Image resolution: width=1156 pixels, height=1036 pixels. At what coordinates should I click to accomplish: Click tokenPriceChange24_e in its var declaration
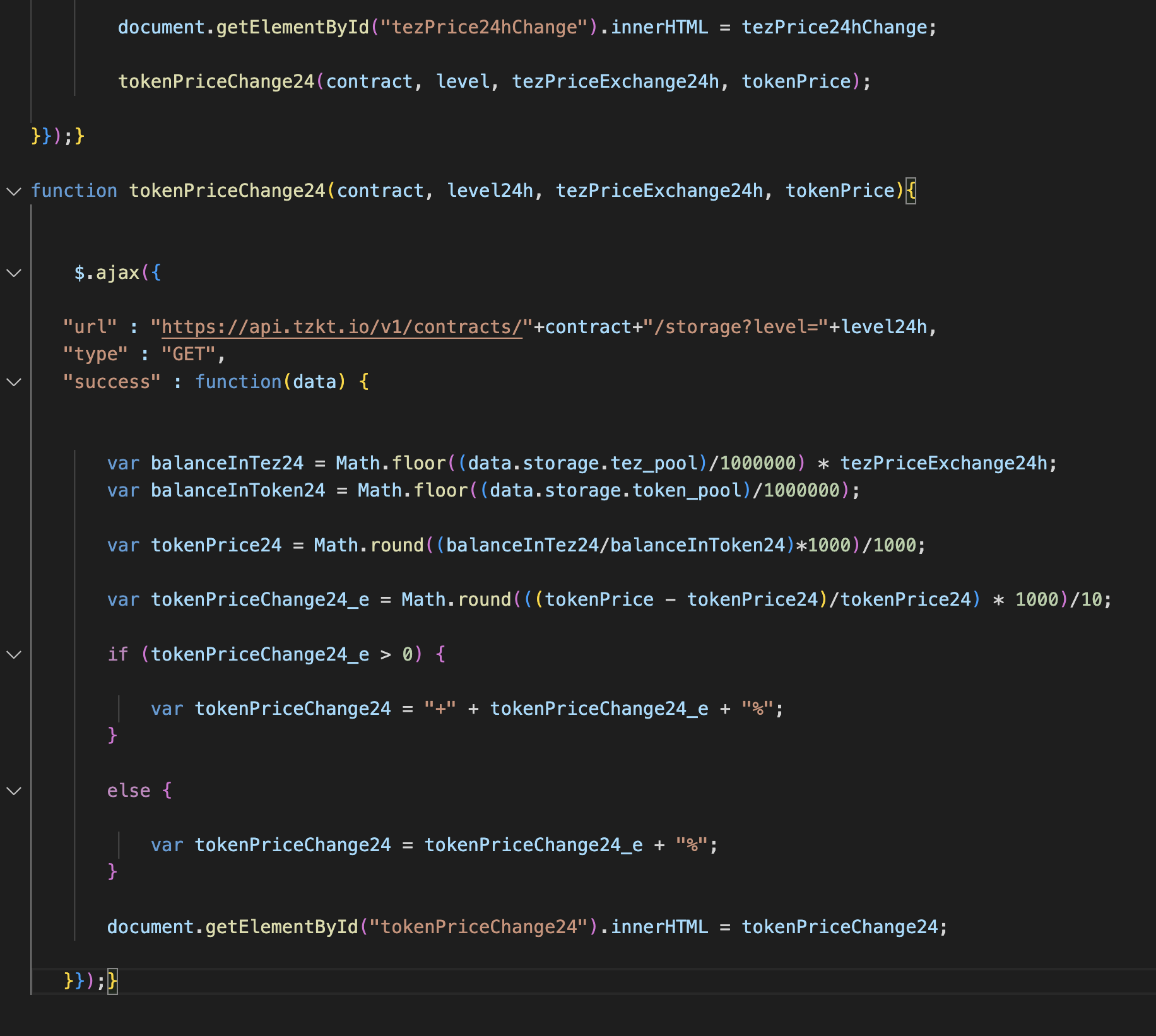tap(259, 600)
